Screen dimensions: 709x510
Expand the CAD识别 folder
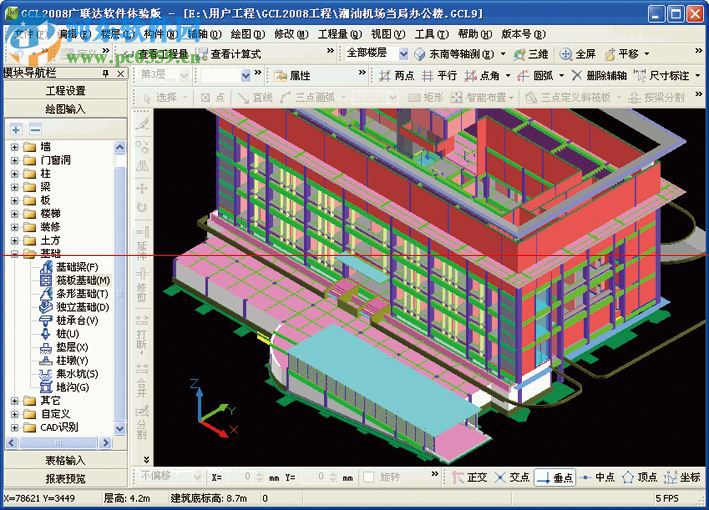(x=14, y=427)
